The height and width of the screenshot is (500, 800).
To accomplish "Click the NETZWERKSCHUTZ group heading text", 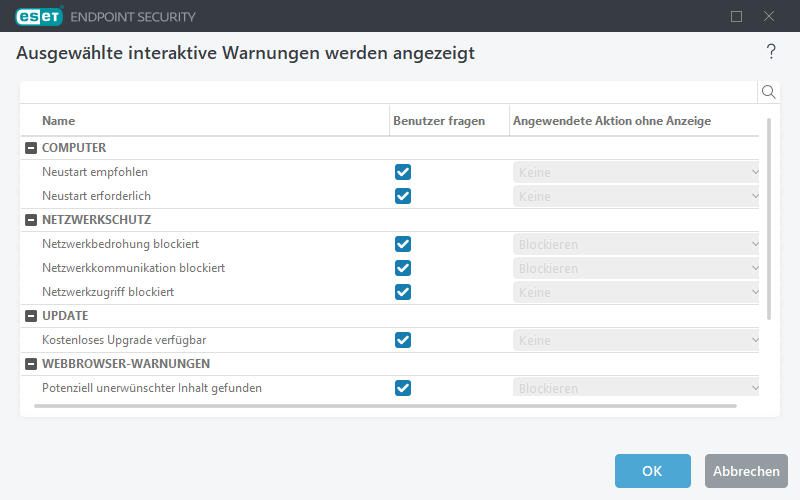I will [x=96, y=220].
